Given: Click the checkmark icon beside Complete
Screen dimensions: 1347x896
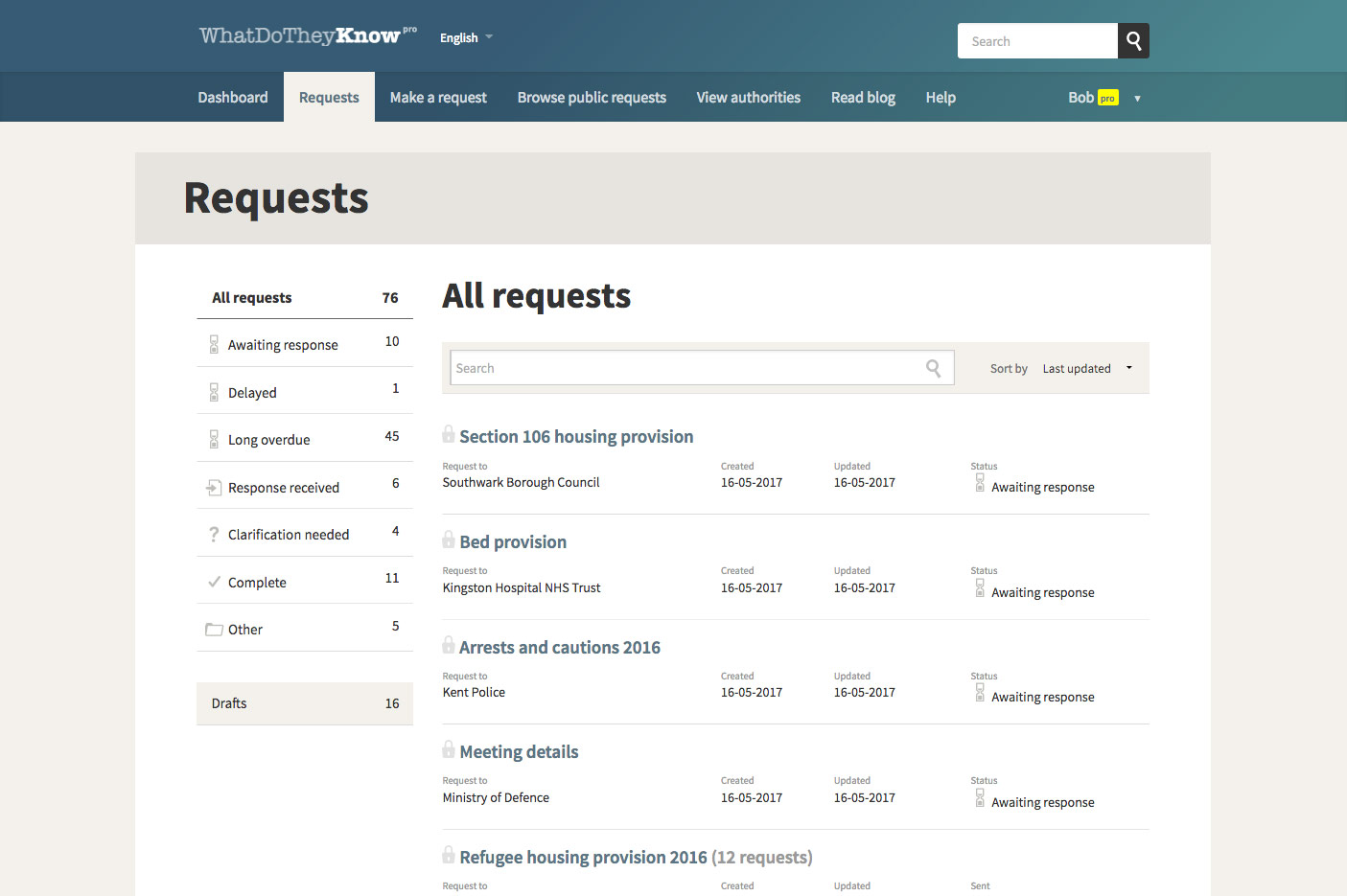Looking at the screenshot, I should [x=214, y=582].
